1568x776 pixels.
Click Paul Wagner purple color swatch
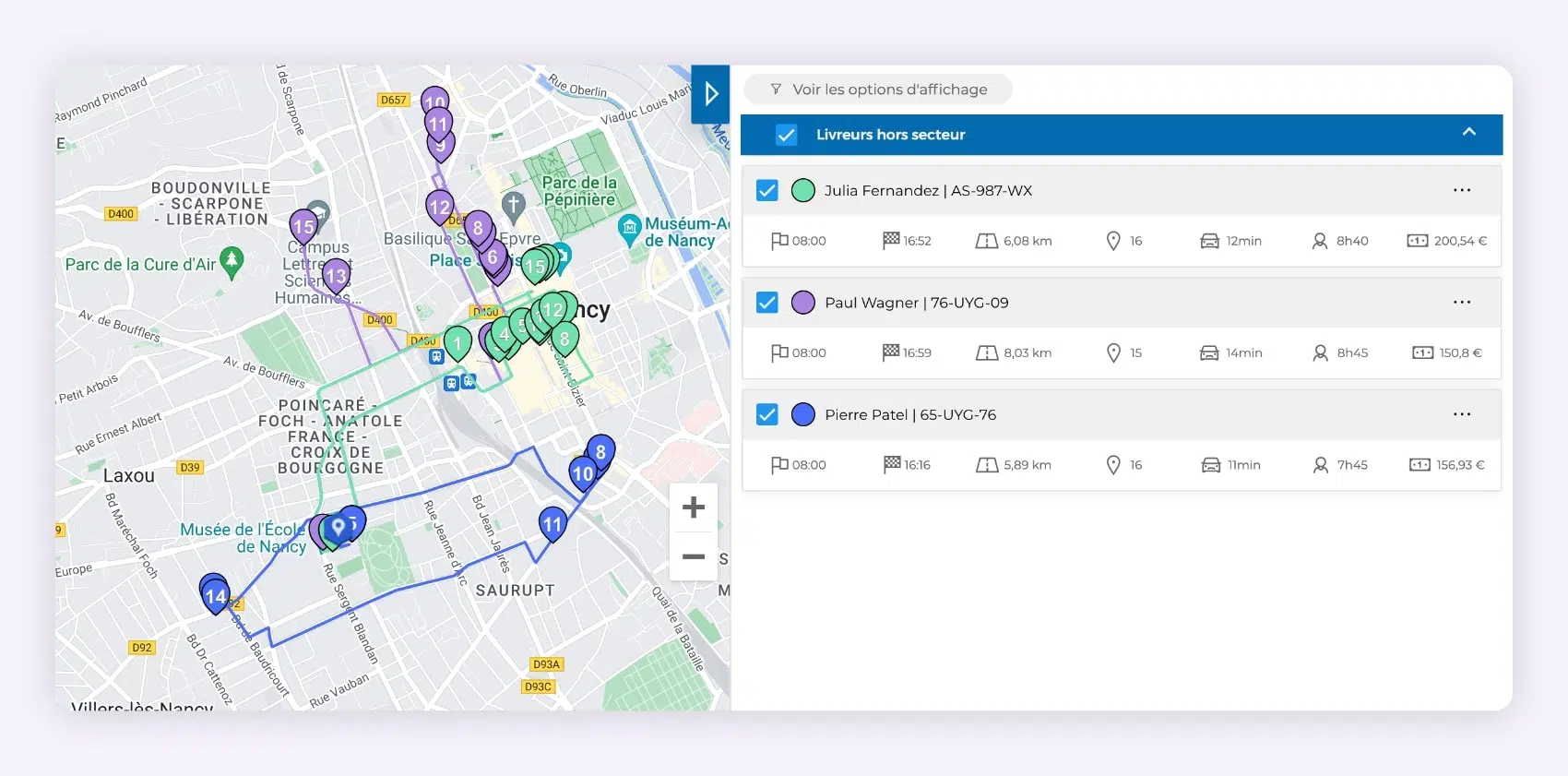(x=803, y=303)
